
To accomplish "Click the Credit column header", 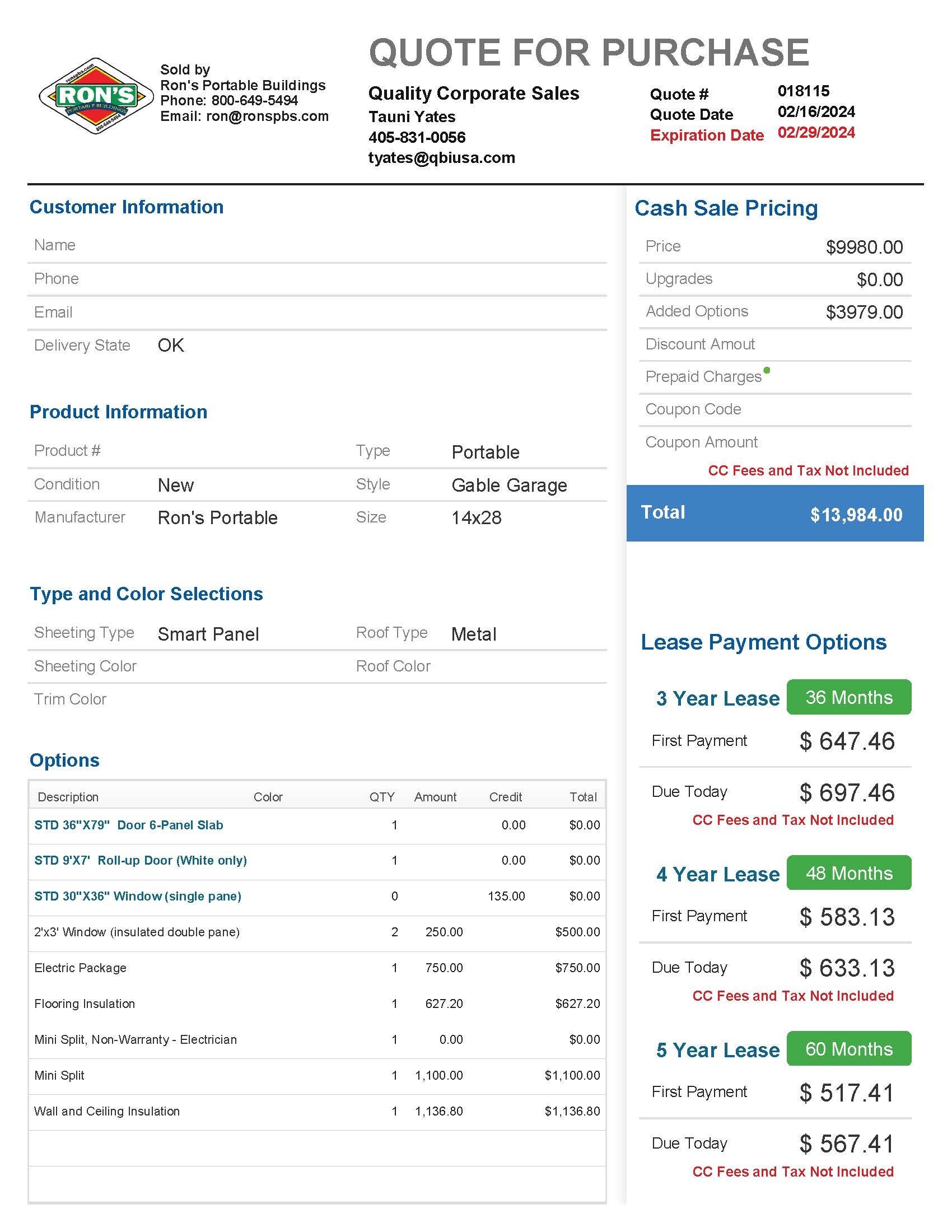I will click(505, 797).
